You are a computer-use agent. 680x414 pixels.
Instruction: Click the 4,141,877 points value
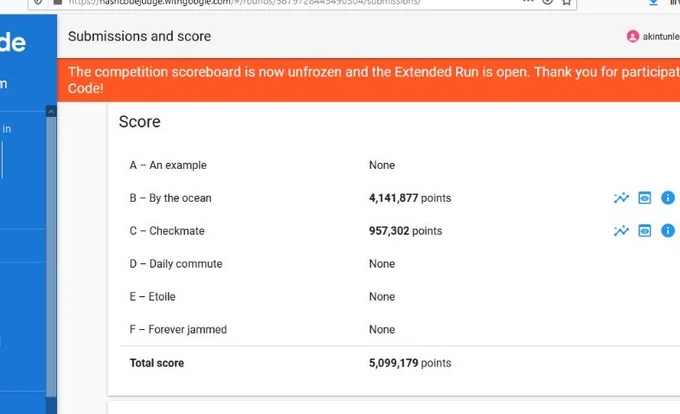coord(410,198)
